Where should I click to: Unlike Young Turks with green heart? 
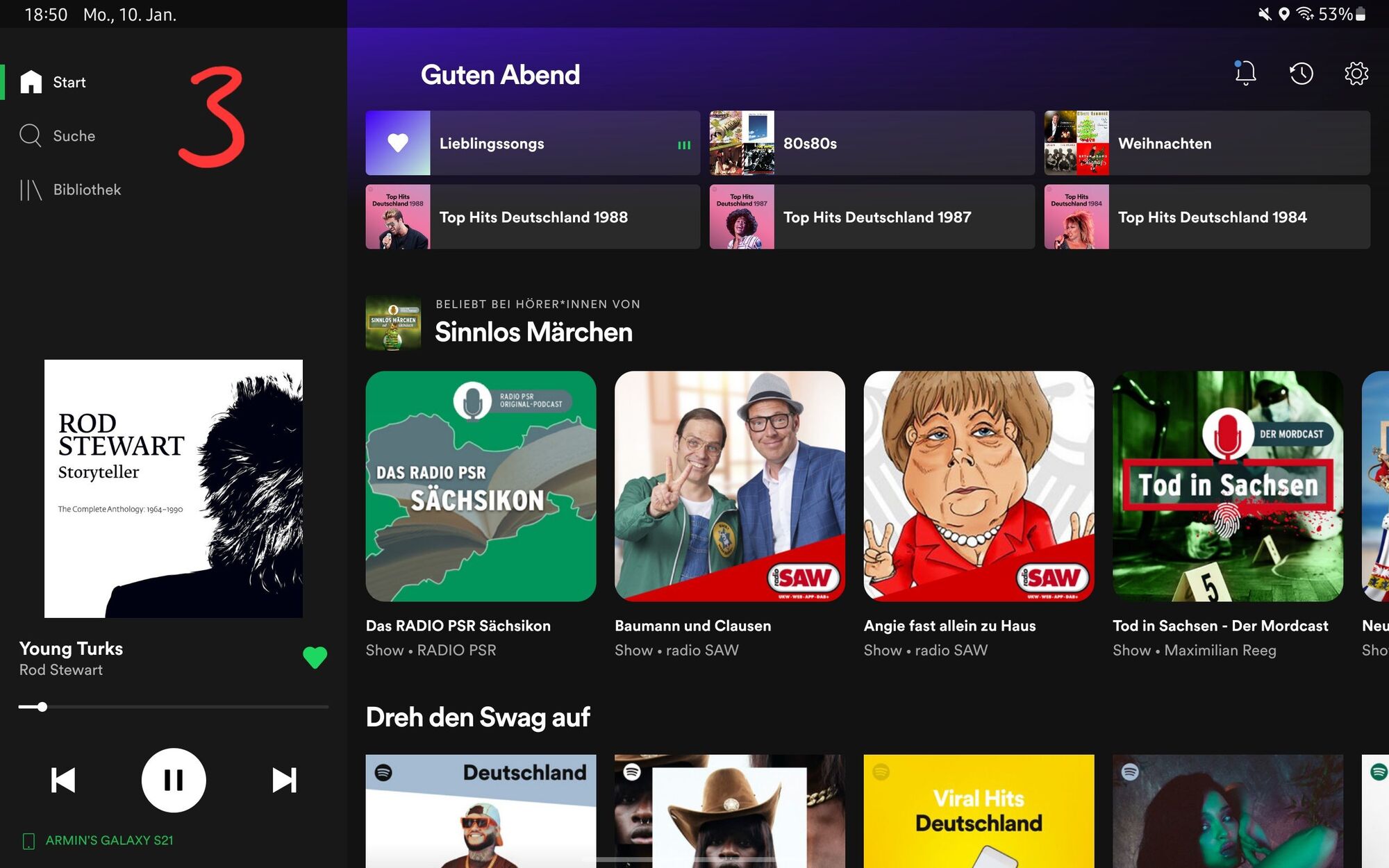315,657
